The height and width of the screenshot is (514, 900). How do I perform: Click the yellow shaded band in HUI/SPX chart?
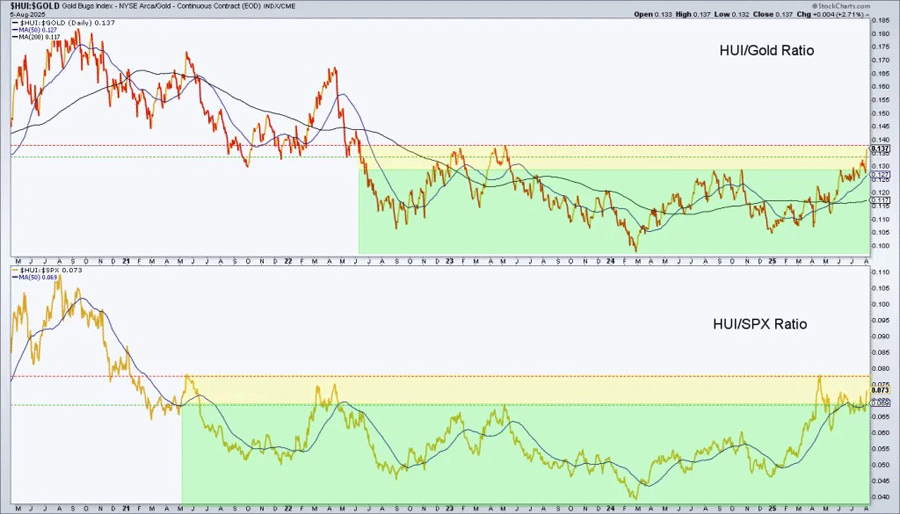[500, 390]
